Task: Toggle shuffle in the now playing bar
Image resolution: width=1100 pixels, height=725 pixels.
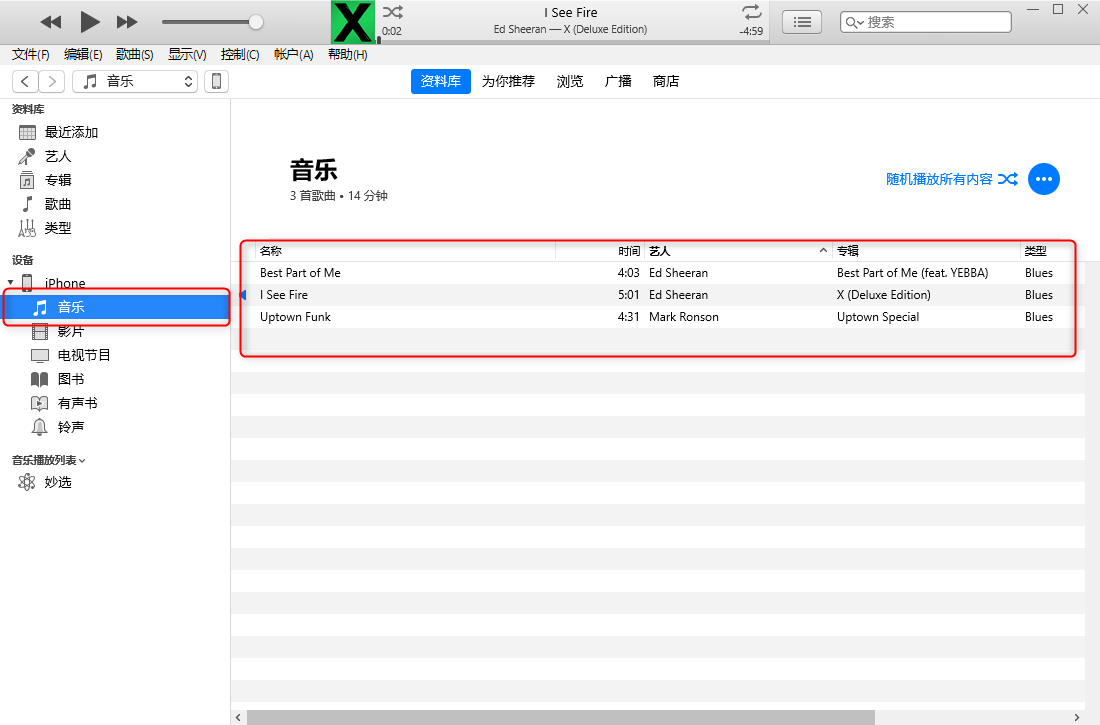Action: [x=393, y=12]
